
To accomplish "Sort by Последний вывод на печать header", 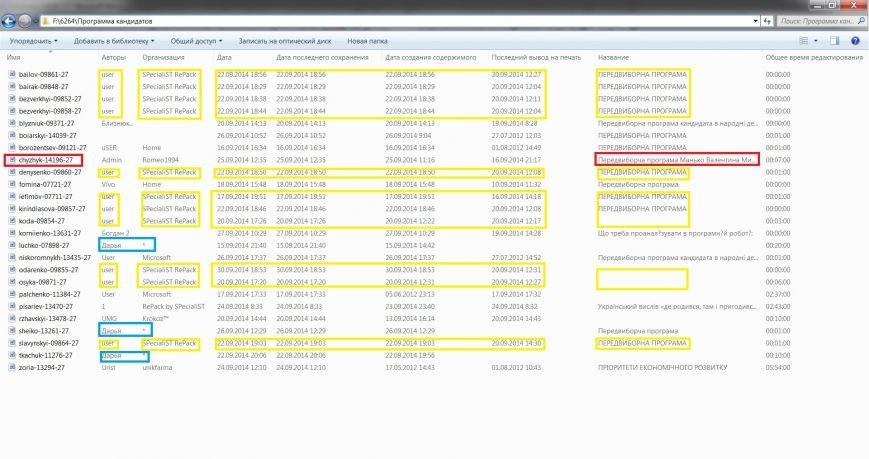I will click(536, 57).
